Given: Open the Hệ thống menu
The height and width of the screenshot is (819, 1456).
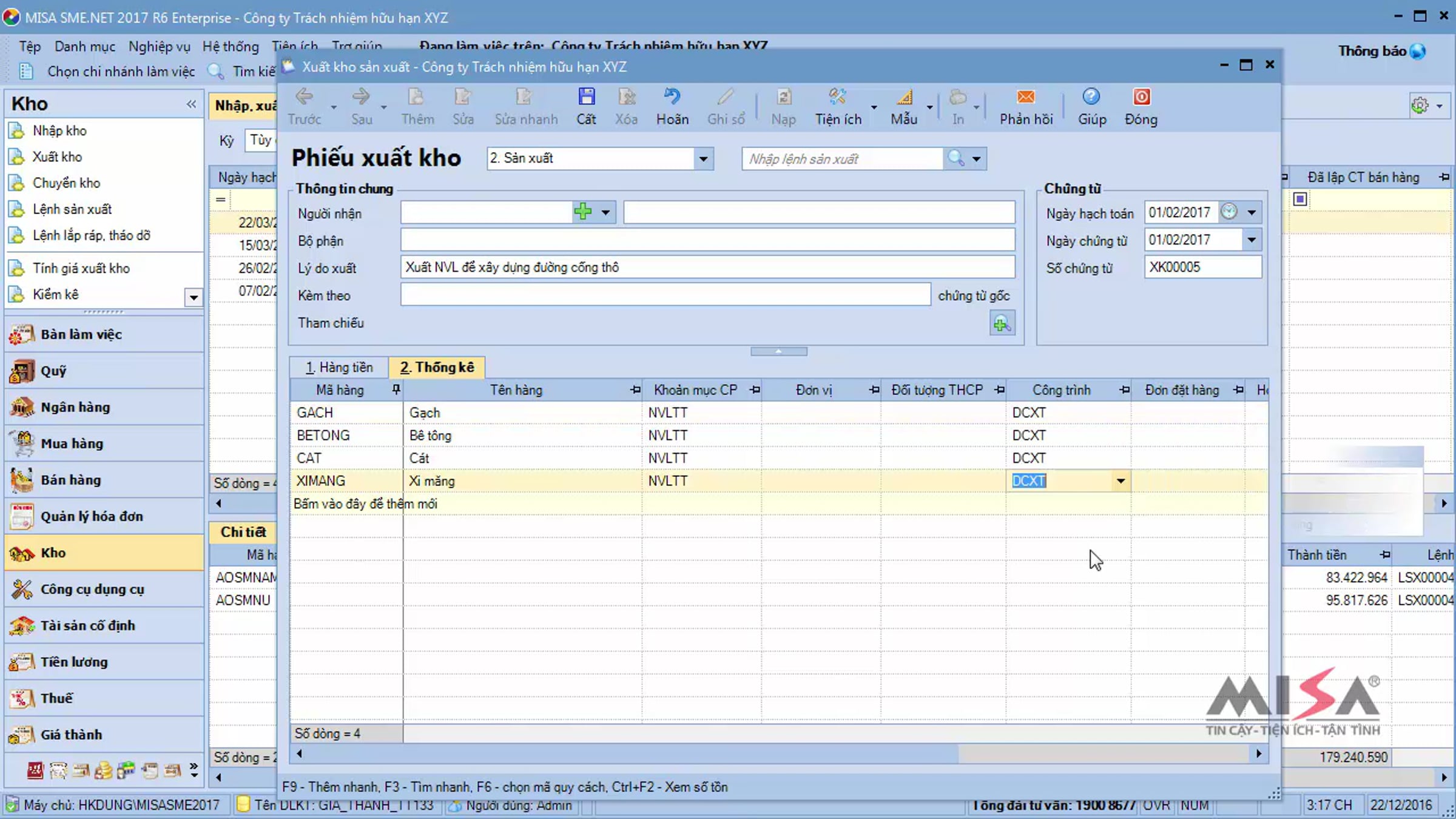Looking at the screenshot, I should (x=231, y=47).
